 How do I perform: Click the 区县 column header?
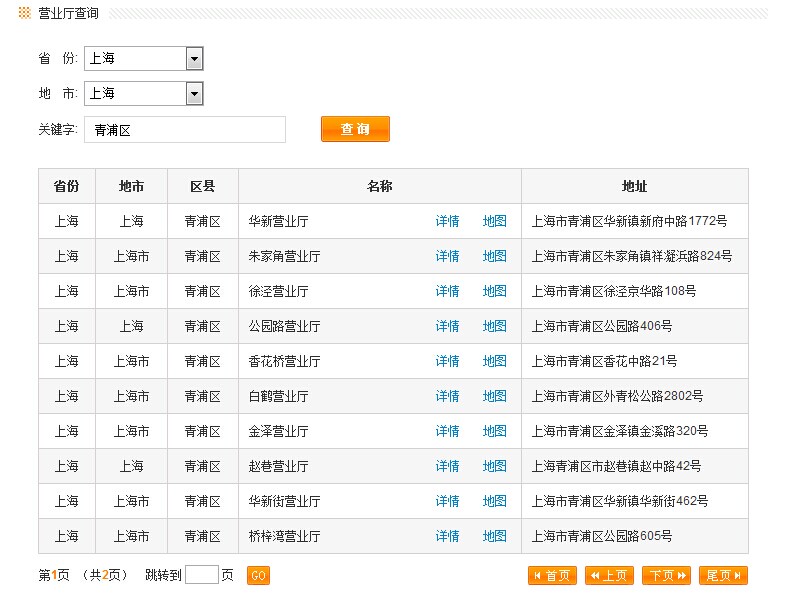[203, 186]
